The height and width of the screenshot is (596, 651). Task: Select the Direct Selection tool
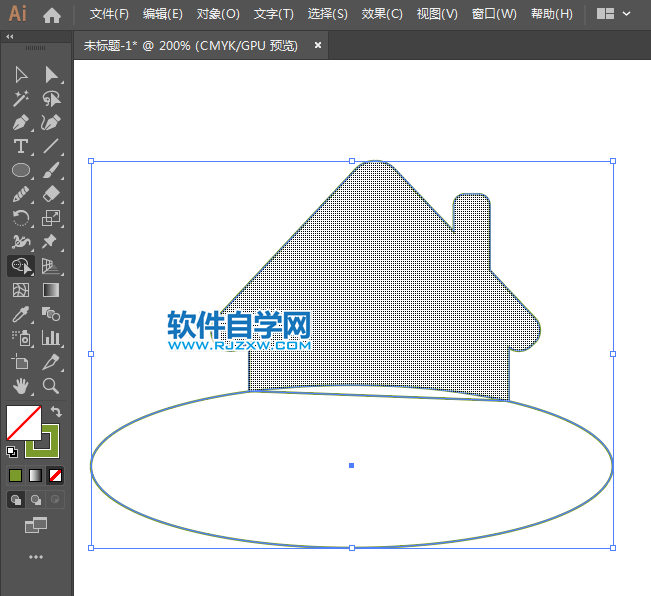[x=51, y=75]
